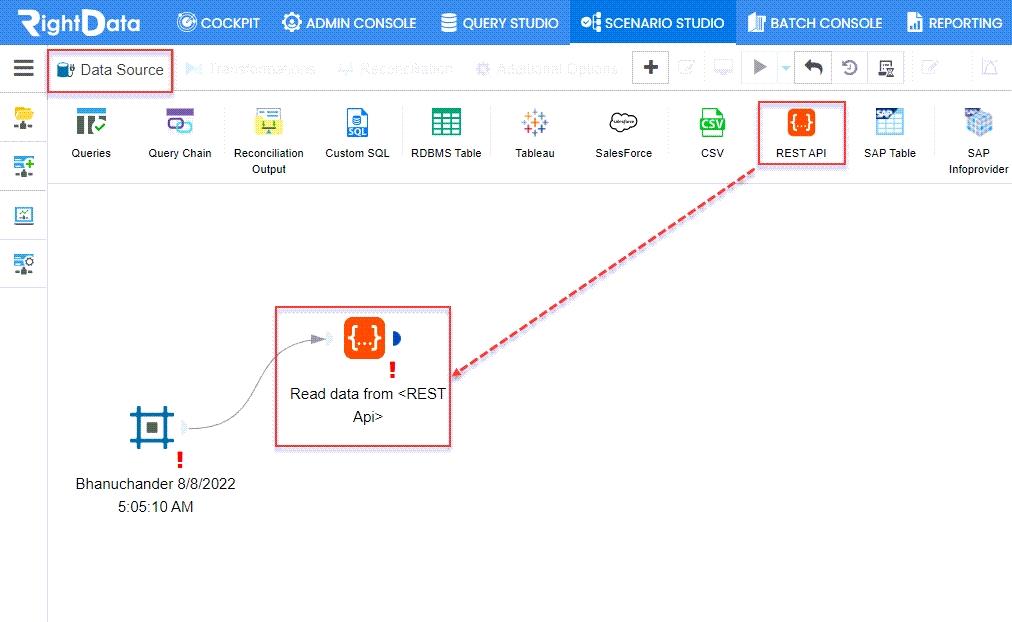1012x622 pixels.
Task: Choose the Custom SQL source icon
Action: point(357,124)
